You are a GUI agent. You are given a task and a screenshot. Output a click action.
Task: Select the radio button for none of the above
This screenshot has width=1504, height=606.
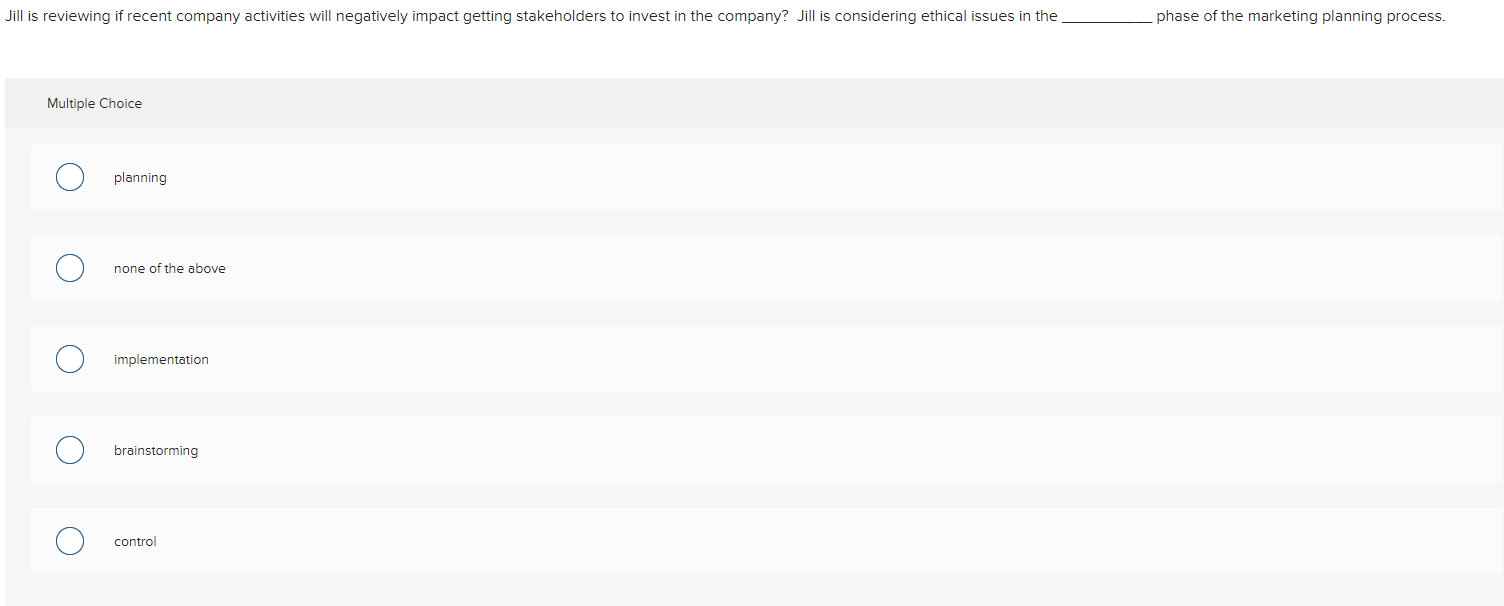pos(69,268)
